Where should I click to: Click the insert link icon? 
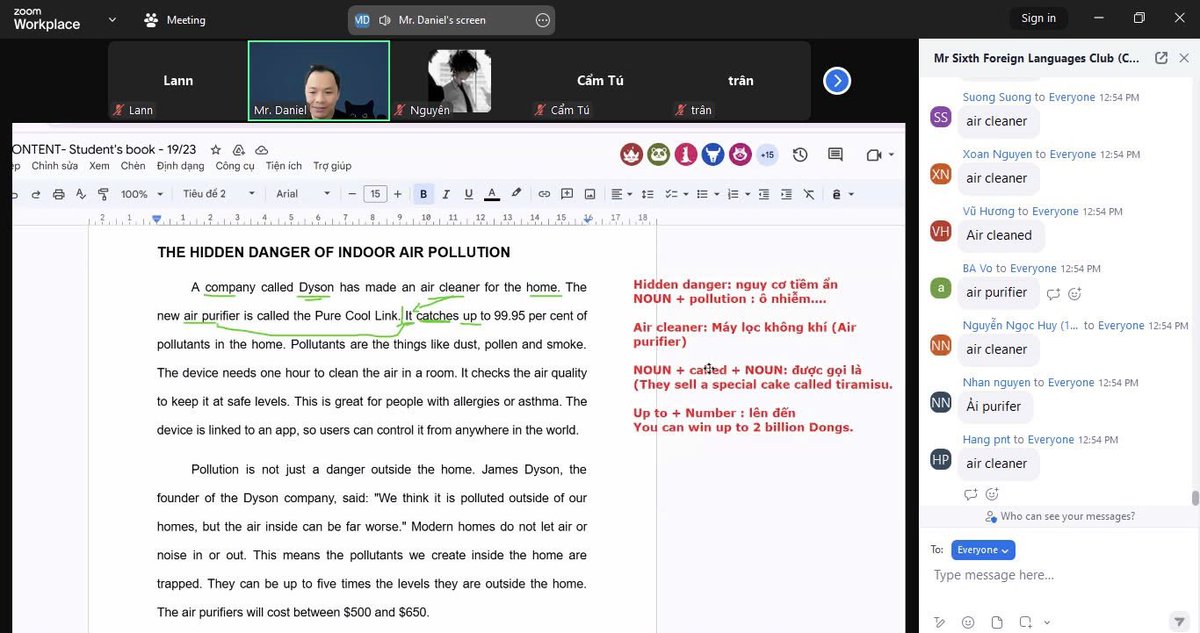coord(544,194)
